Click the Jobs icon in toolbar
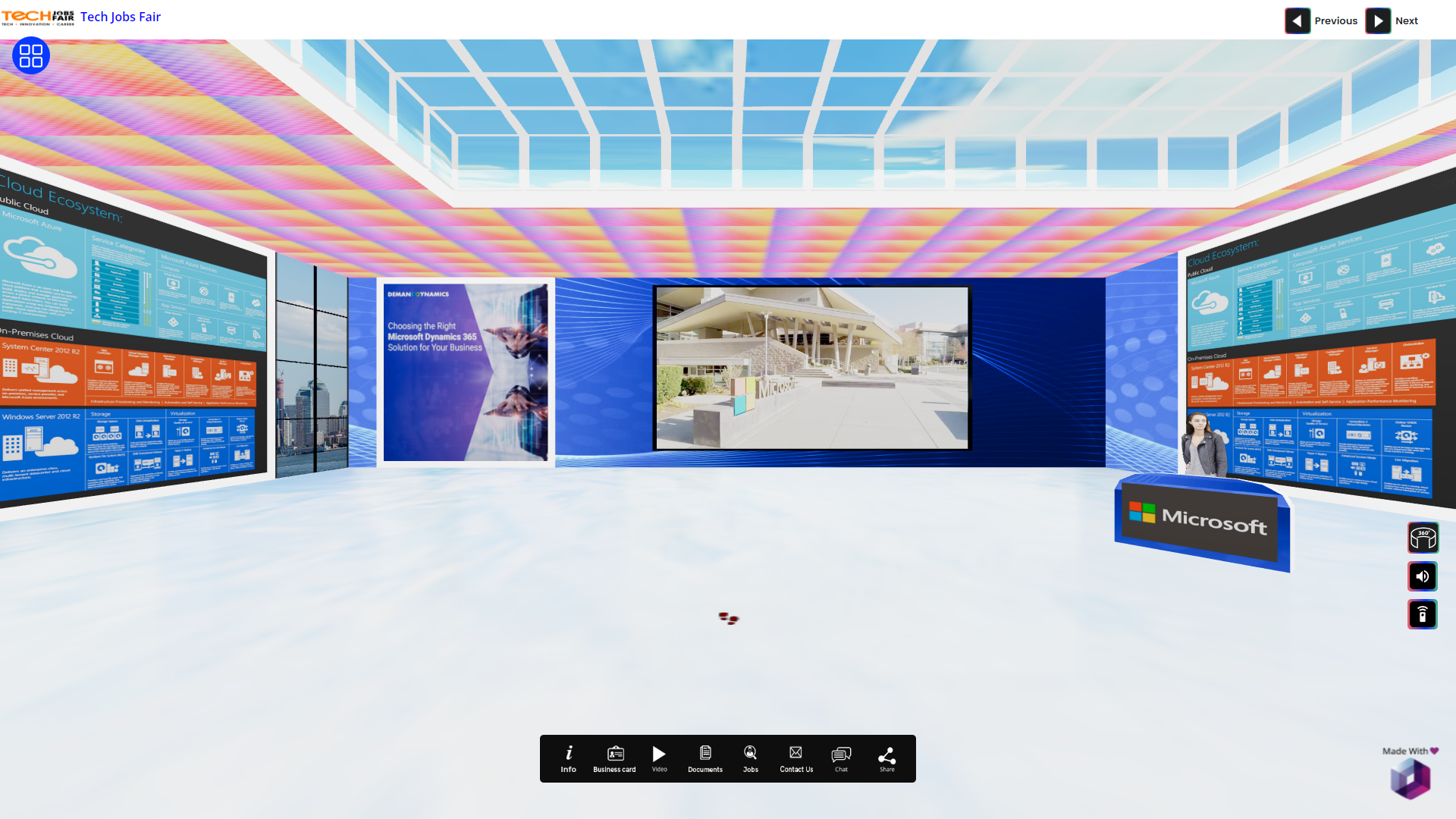The width and height of the screenshot is (1456, 819). pyautogui.click(x=751, y=758)
